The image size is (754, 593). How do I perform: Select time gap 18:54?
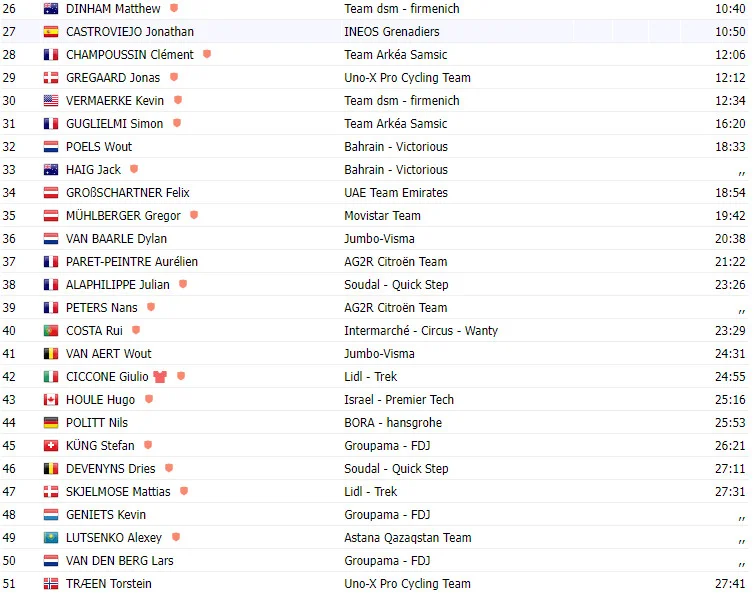point(730,193)
